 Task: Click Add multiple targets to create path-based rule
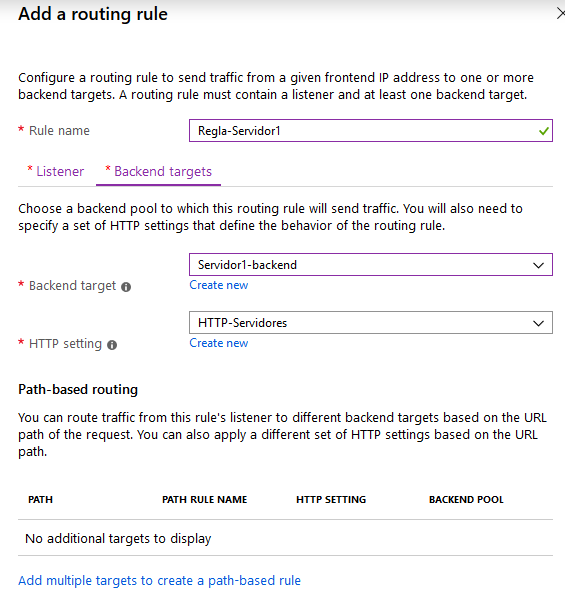pyautogui.click(x=160, y=581)
